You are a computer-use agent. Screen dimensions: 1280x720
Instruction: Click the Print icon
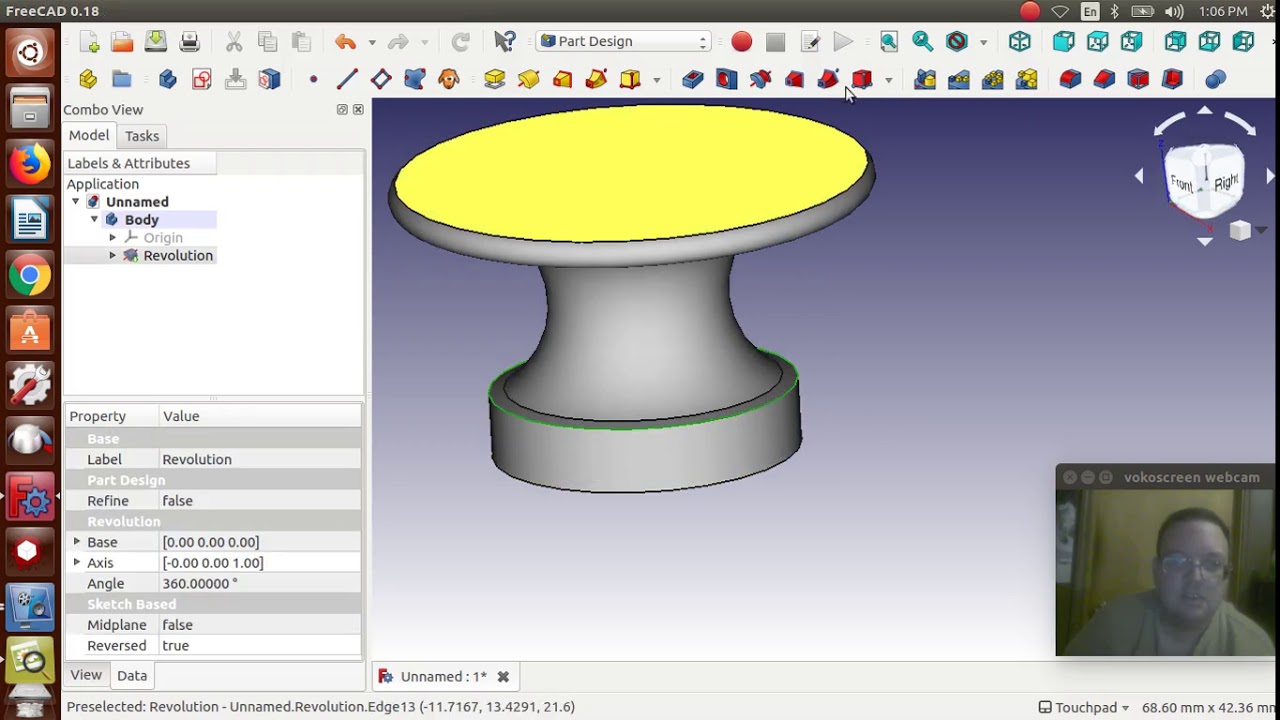pos(190,42)
